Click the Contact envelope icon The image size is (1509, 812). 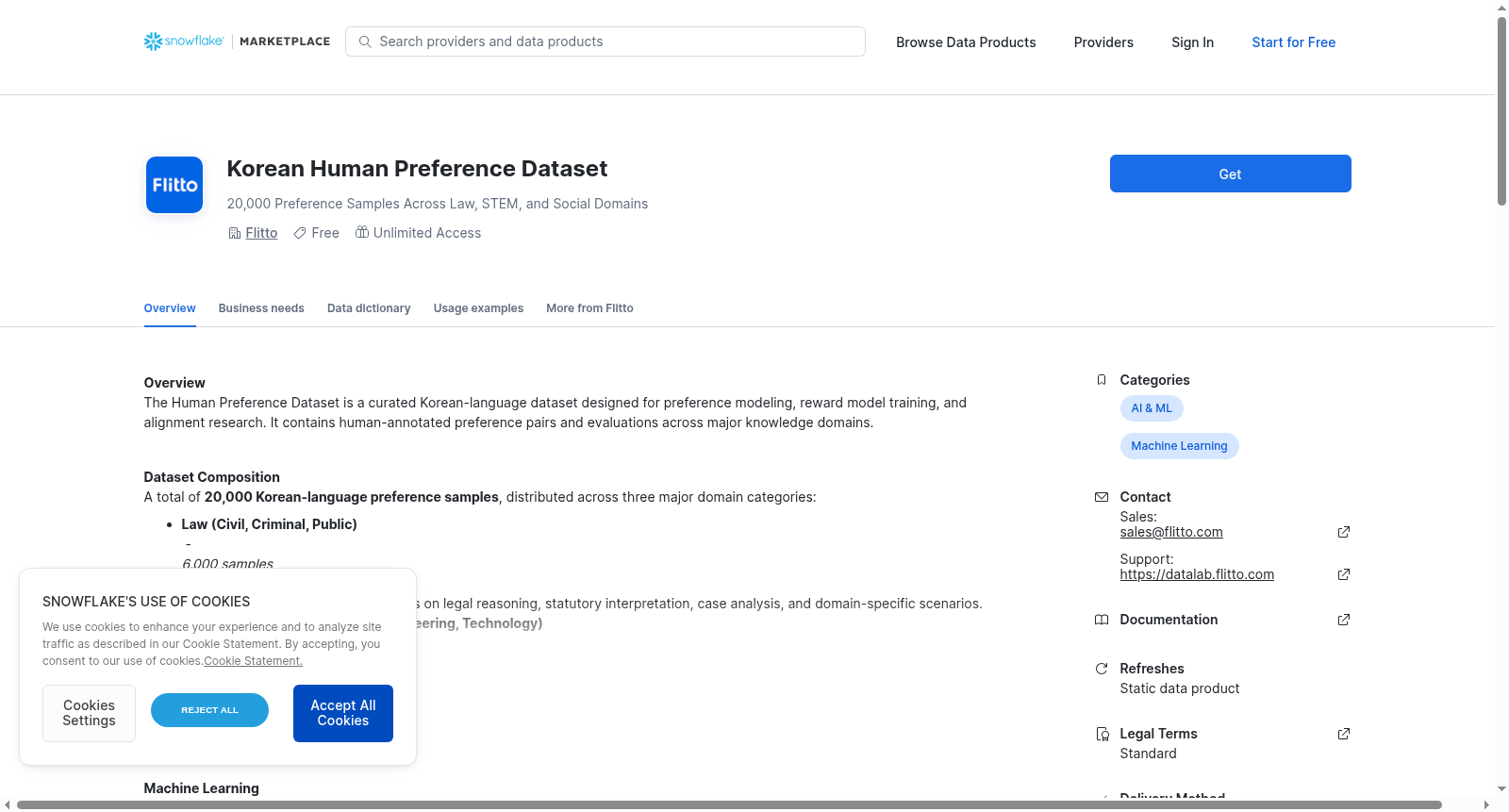pos(1102,497)
